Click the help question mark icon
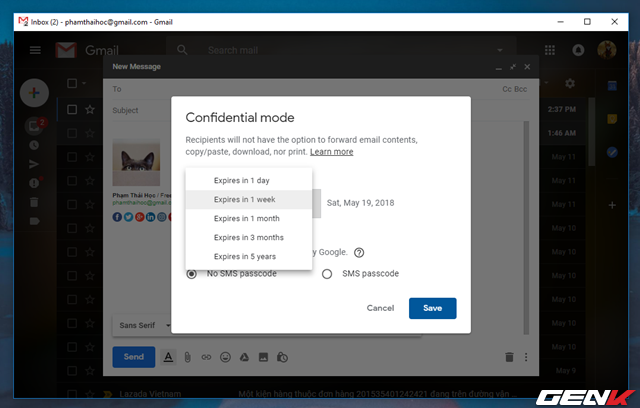The image size is (640, 408). tap(359, 253)
